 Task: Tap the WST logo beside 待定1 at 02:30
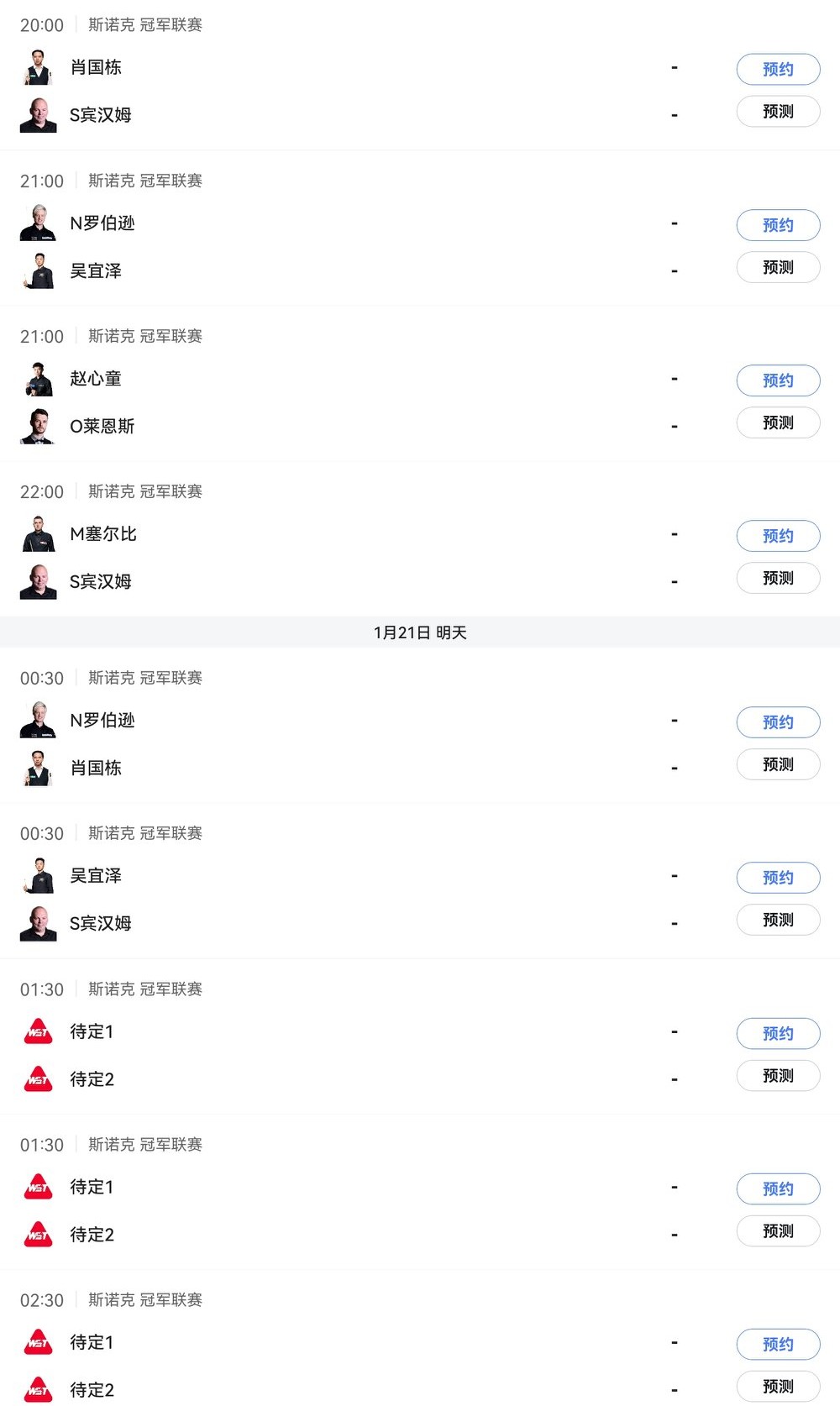pyautogui.click(x=38, y=1342)
